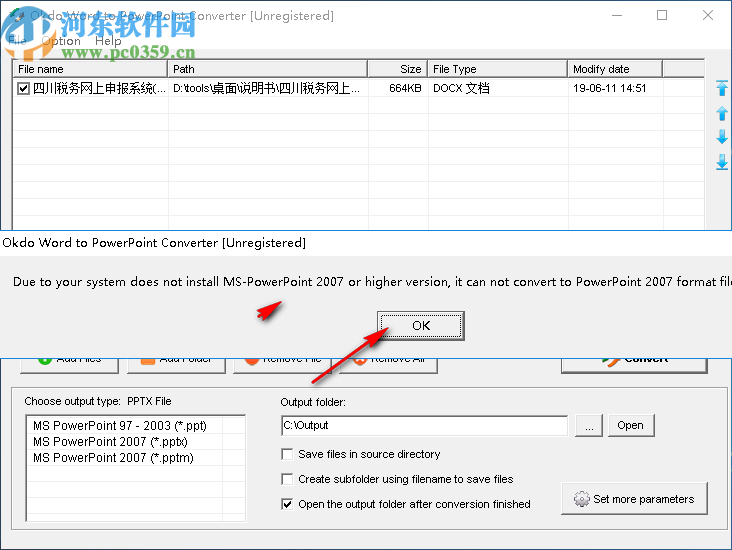Viewport: 732px width, 550px height.
Task: Move file to top arrow icon
Action: [x=722, y=88]
